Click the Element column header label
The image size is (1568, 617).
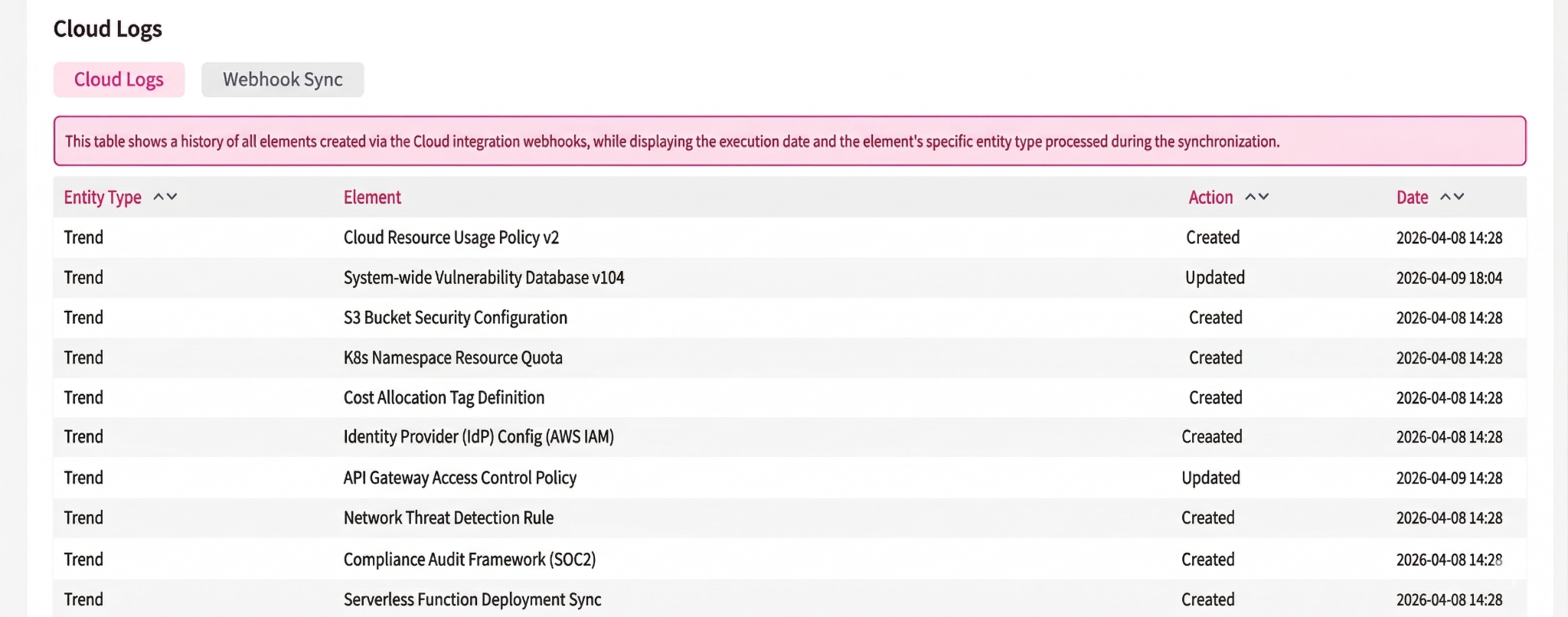pyautogui.click(x=372, y=198)
